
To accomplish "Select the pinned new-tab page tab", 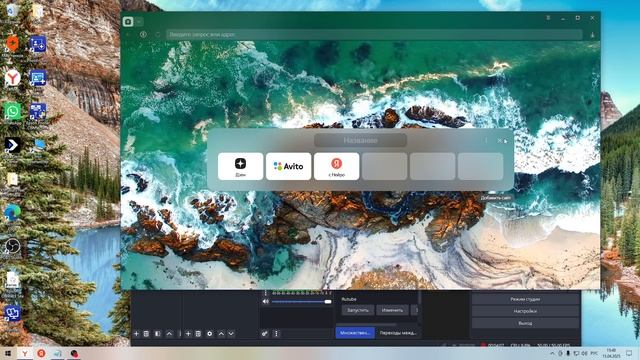I will tap(128, 22).
